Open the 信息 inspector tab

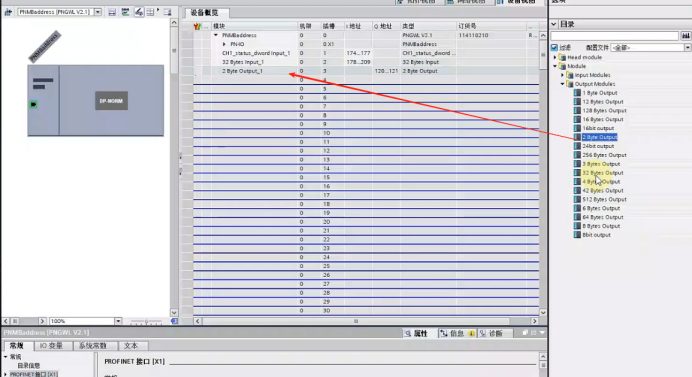[x=457, y=333]
